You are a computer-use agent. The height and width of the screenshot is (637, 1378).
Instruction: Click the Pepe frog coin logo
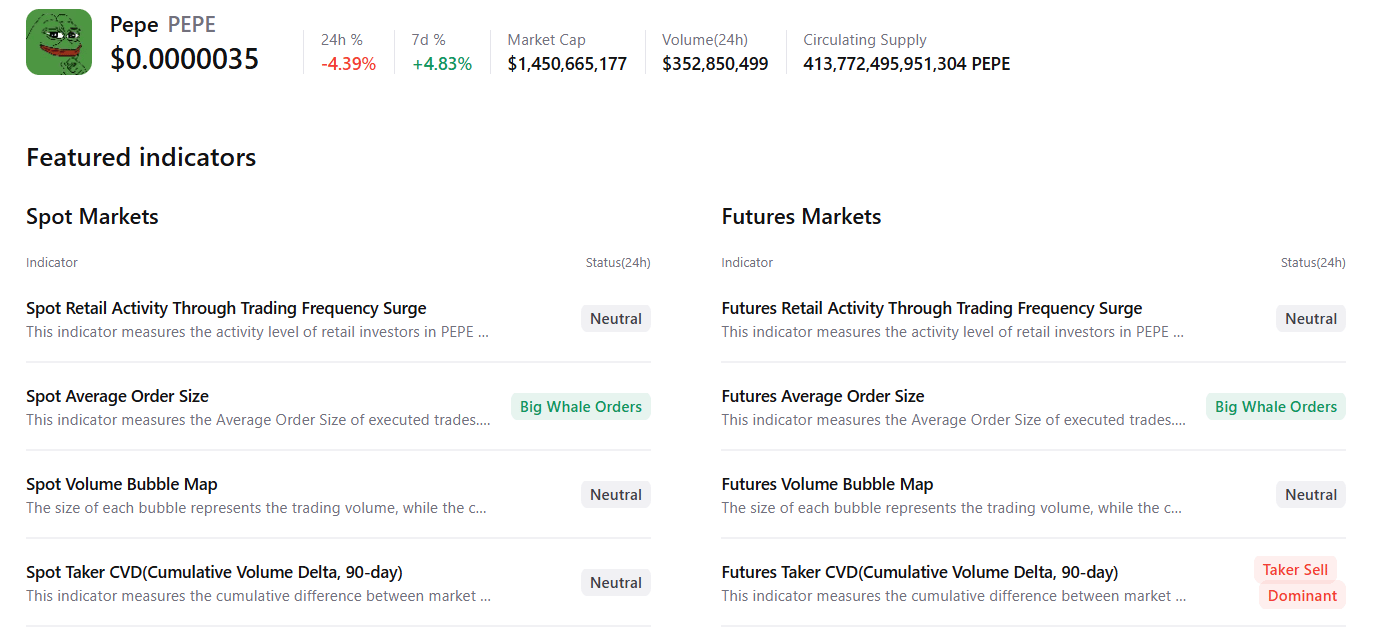[x=59, y=42]
